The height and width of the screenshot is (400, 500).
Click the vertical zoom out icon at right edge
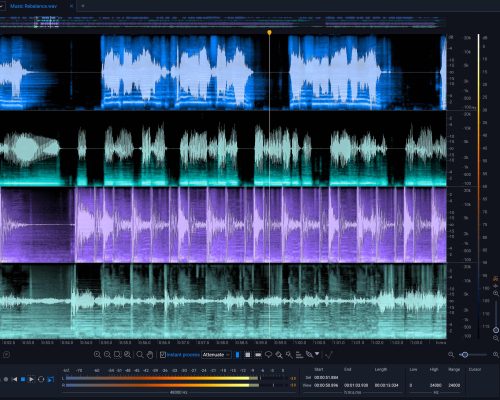(x=496, y=338)
